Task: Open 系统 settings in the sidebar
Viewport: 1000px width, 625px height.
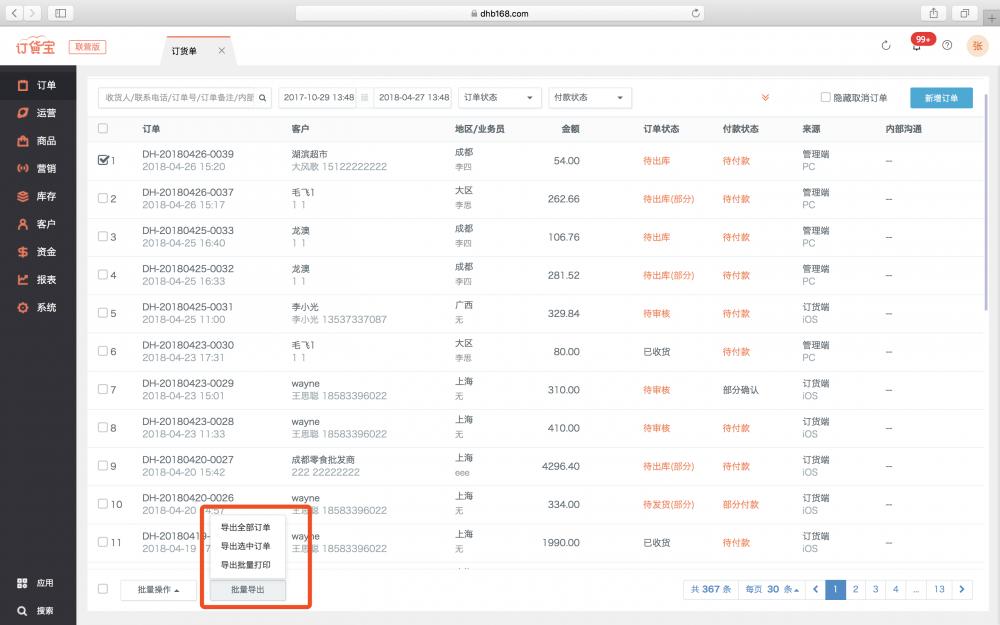Action: click(37, 307)
